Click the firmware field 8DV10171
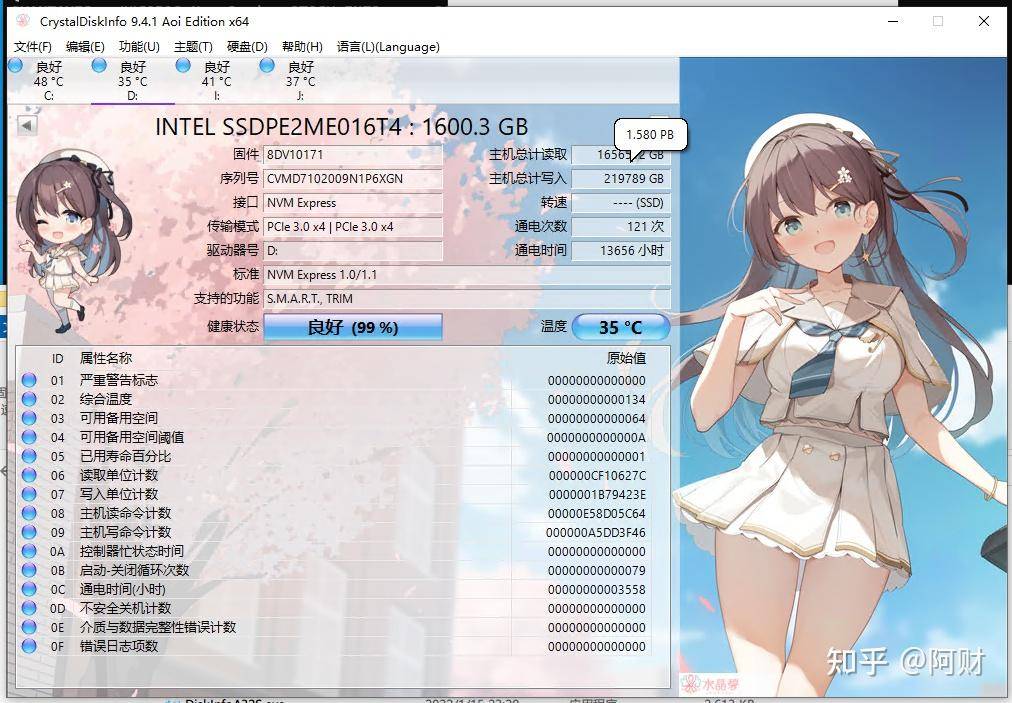1012x703 pixels. [x=353, y=155]
